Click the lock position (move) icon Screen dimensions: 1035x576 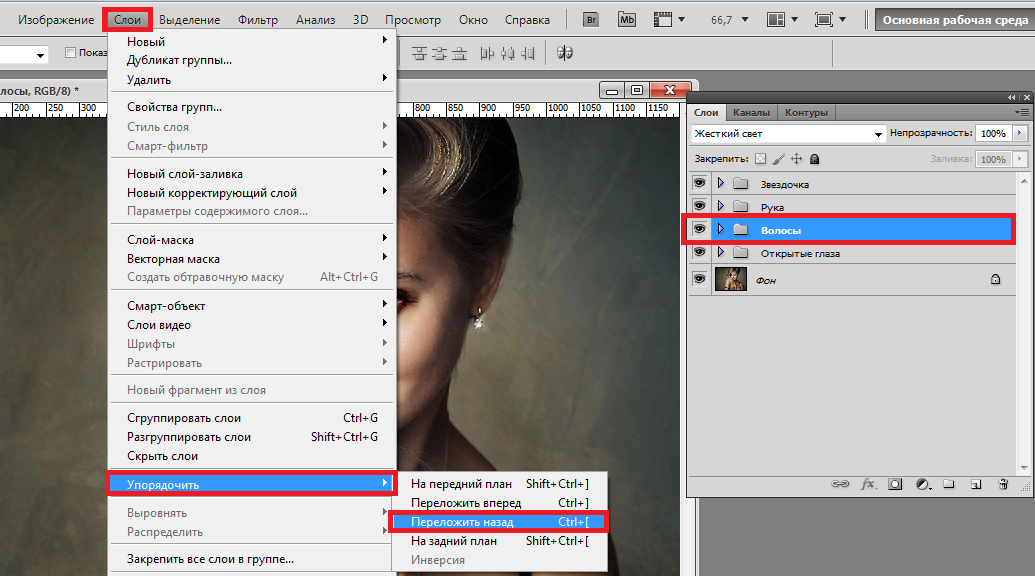click(796, 159)
